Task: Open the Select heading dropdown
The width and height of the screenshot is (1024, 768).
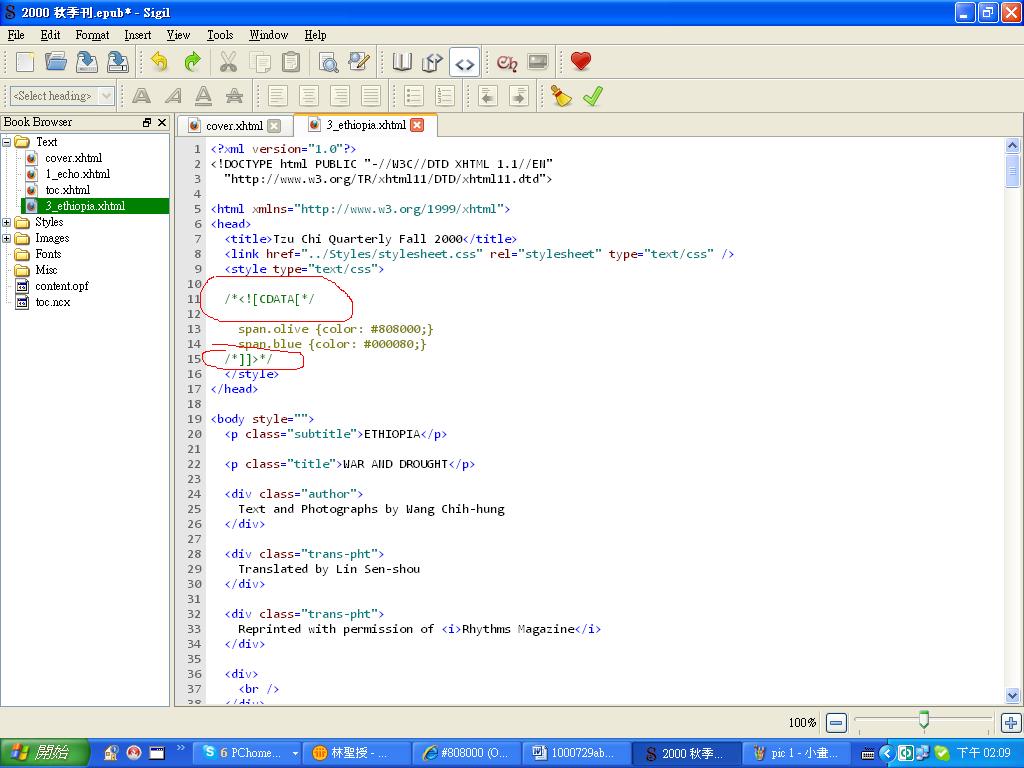Action: point(62,96)
